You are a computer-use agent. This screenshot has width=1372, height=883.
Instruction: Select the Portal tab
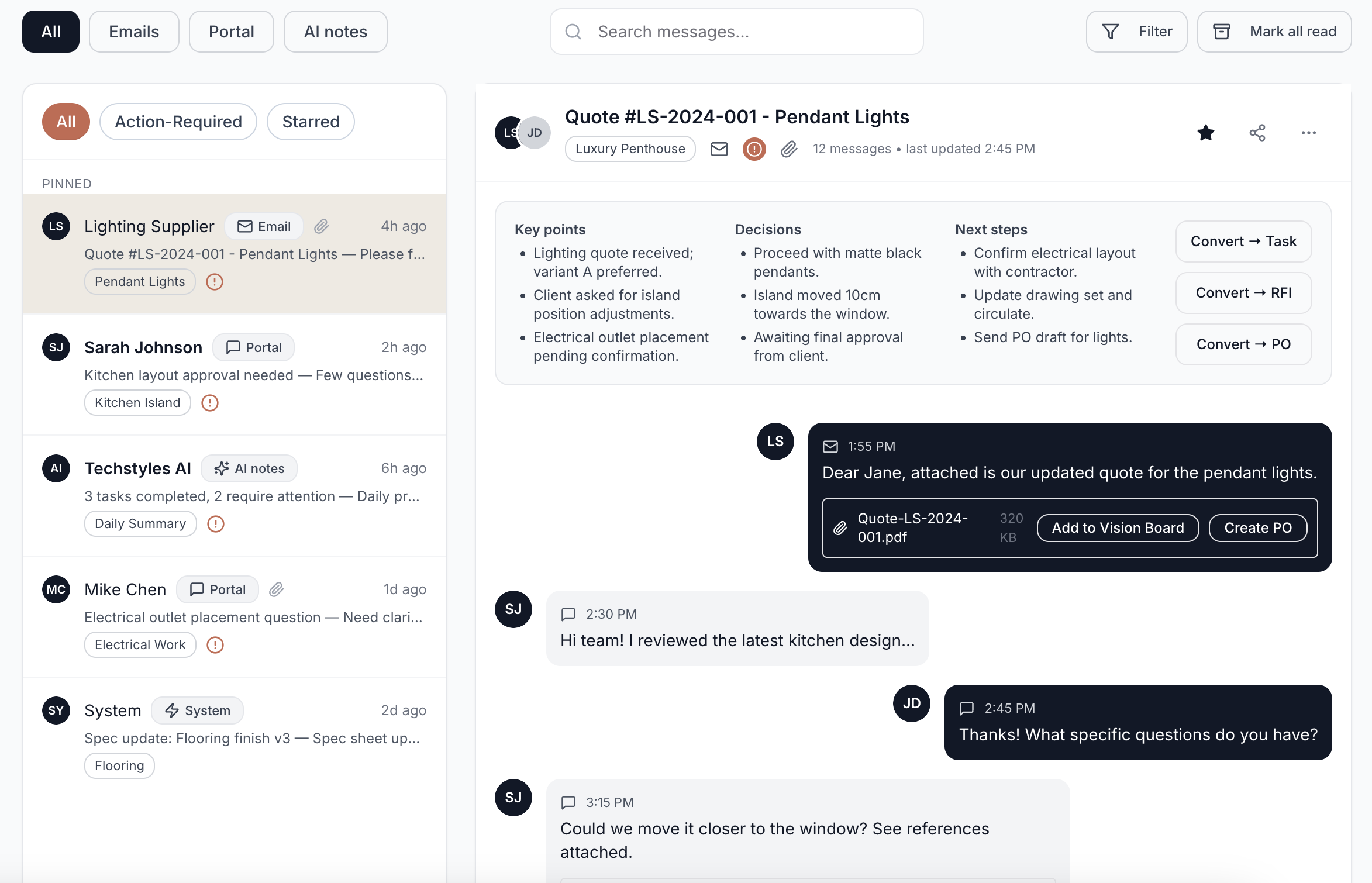(x=231, y=31)
